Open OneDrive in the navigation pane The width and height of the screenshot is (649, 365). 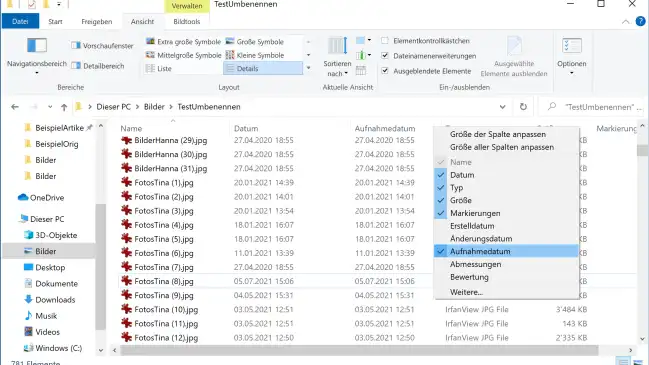coord(41,197)
